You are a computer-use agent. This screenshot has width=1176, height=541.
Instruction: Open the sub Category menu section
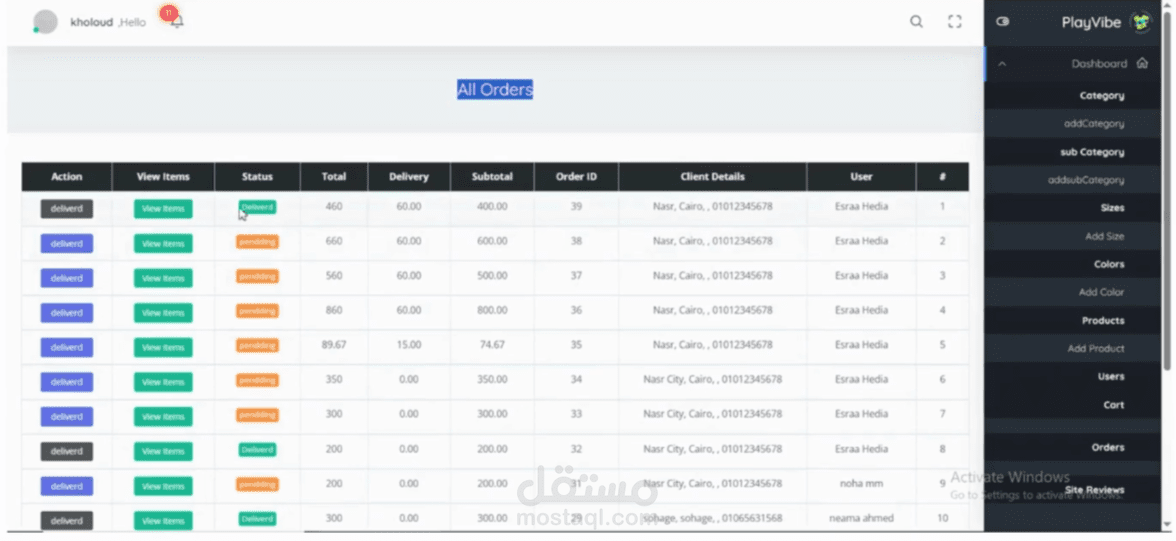[1092, 152]
